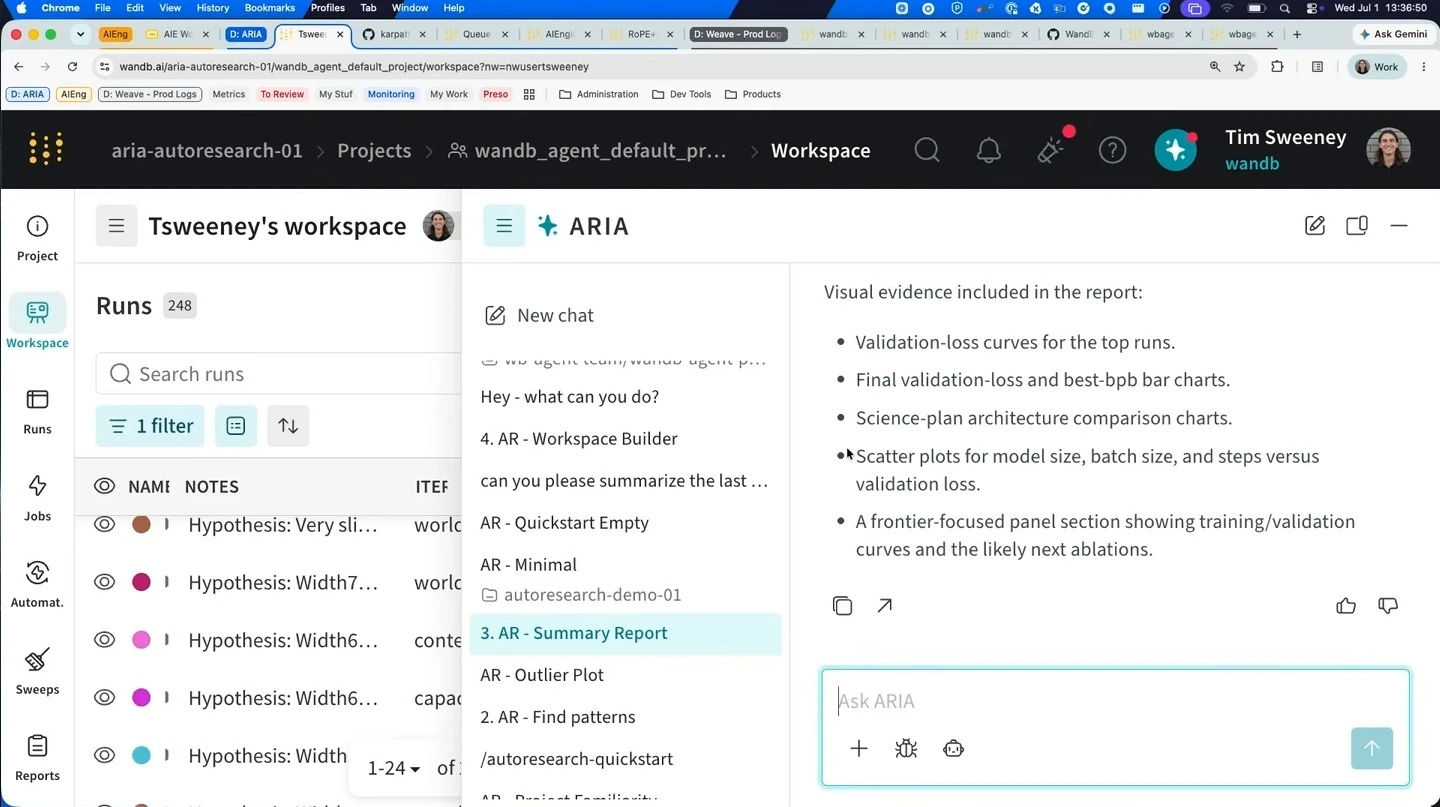Go to Runs in the left sidebar
The height and width of the screenshot is (807, 1440).
click(37, 412)
